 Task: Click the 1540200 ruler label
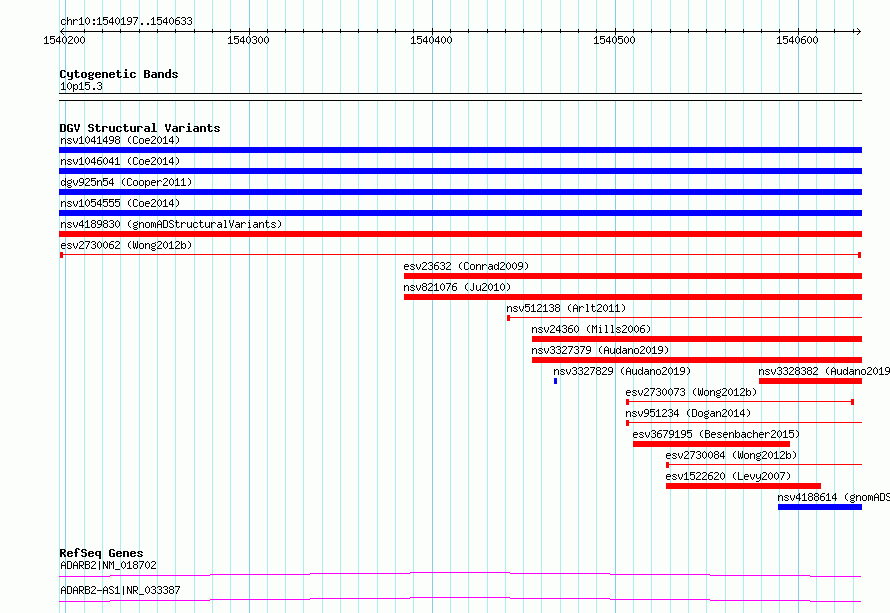(x=64, y=40)
